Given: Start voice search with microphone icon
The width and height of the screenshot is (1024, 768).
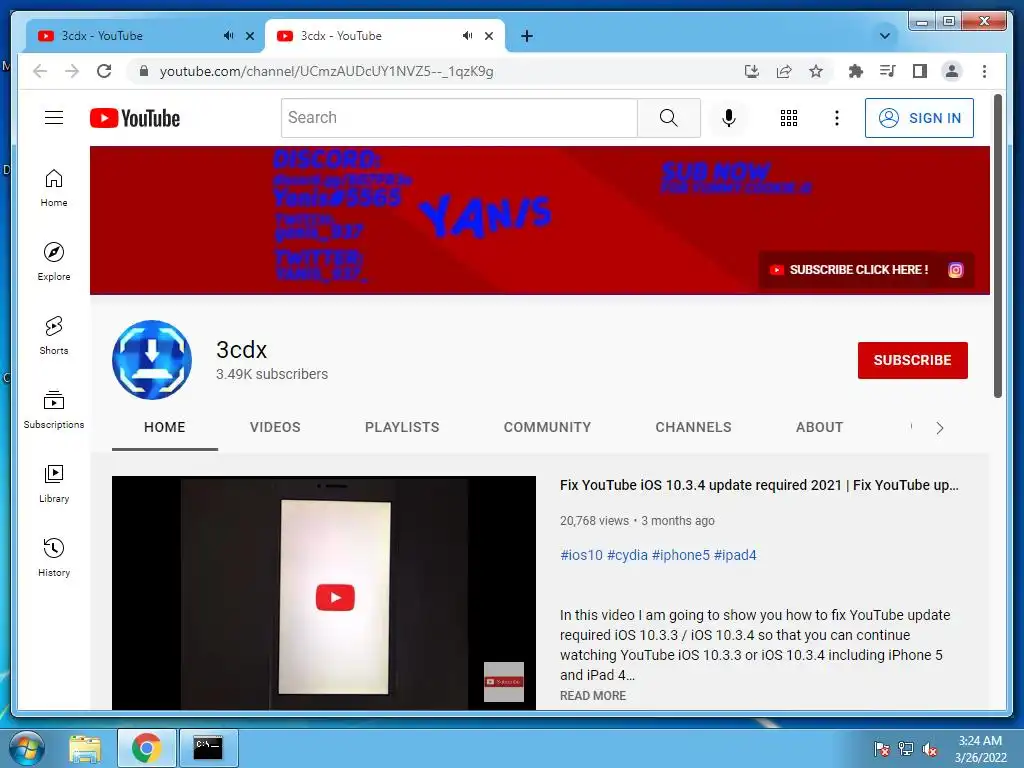Looking at the screenshot, I should point(729,118).
